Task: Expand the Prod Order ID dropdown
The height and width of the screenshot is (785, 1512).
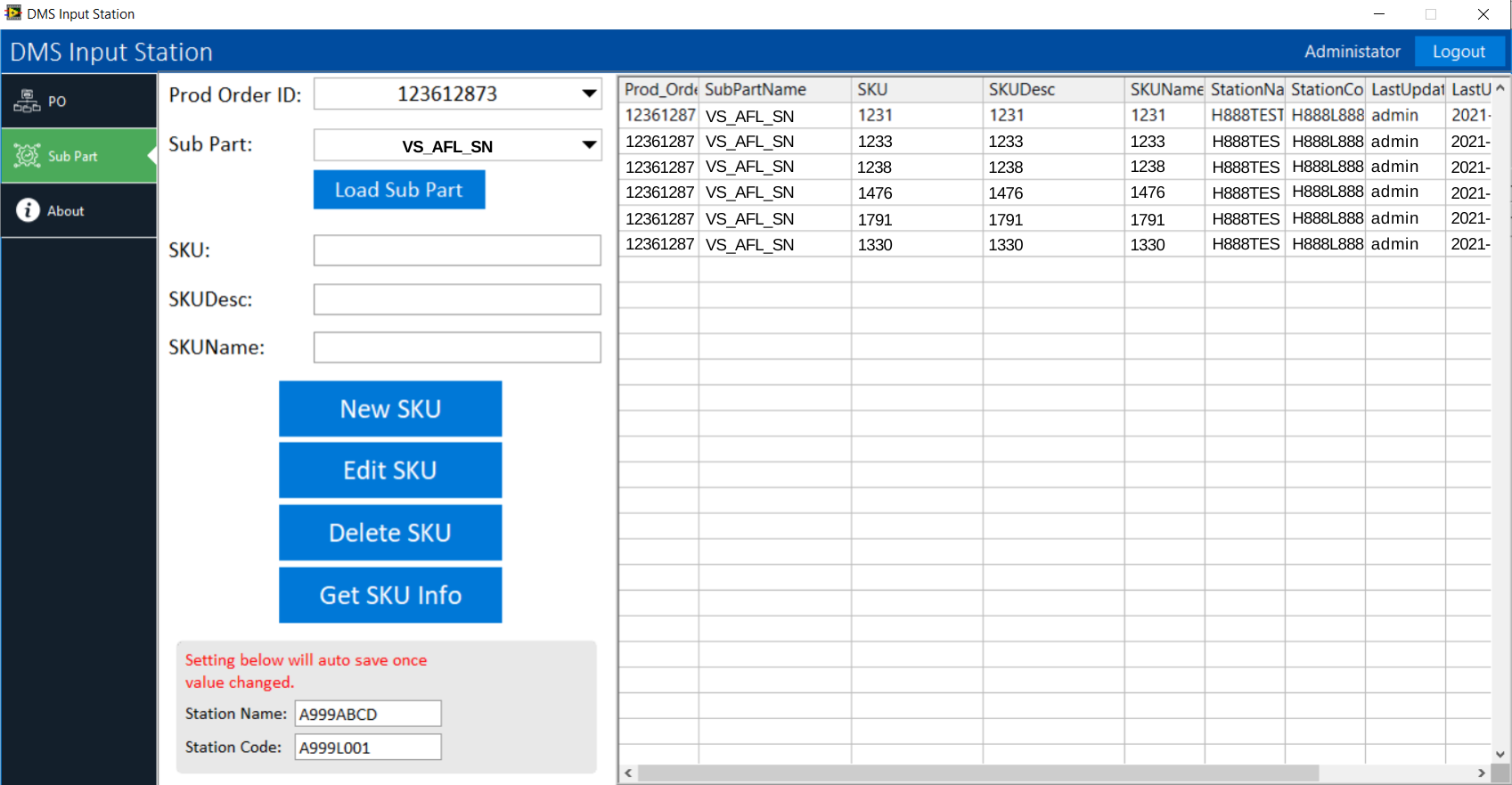Action: [589, 94]
